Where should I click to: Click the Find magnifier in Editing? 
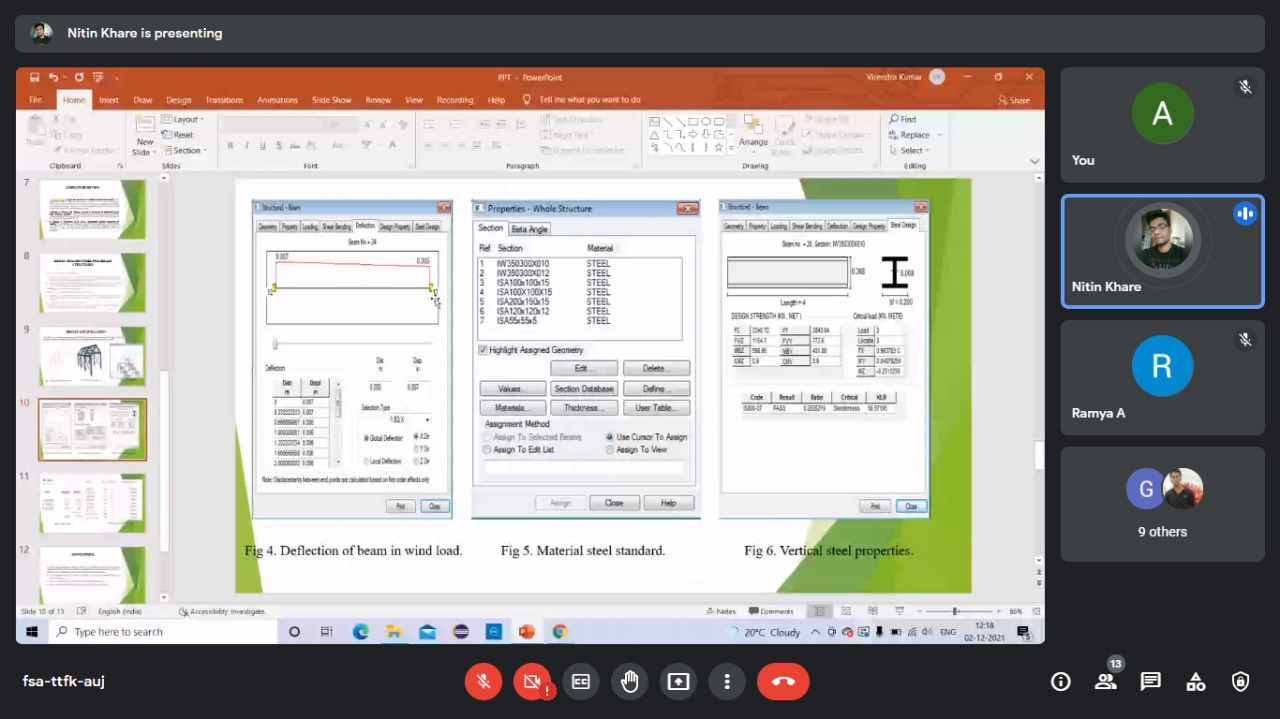(894, 119)
